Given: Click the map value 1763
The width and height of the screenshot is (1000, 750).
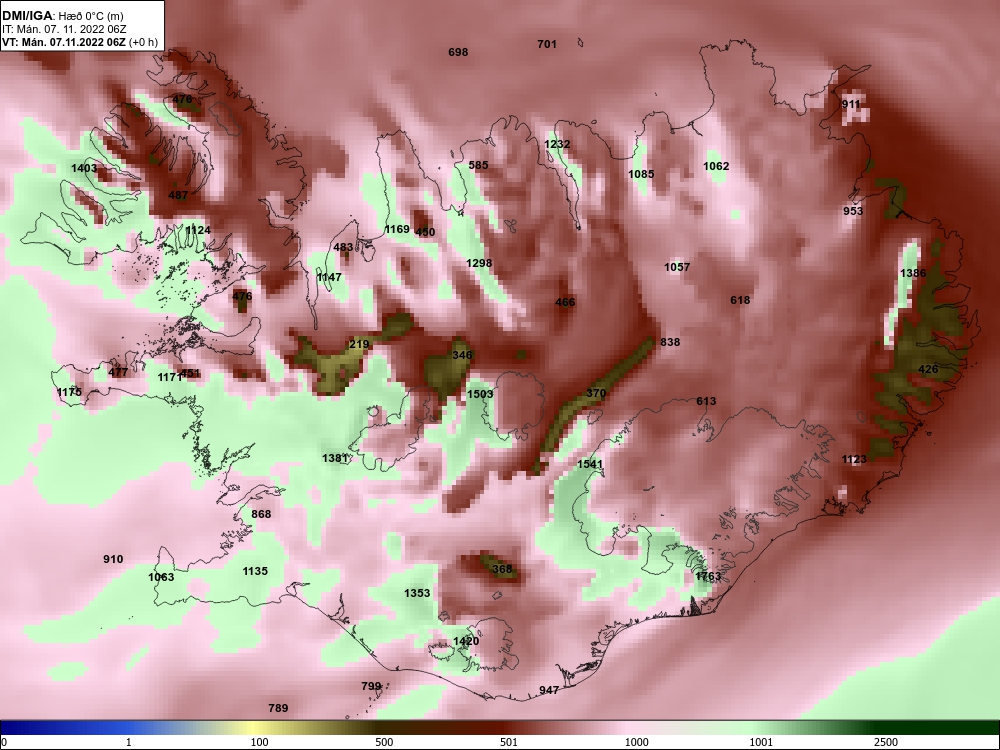Looking at the screenshot, I should tap(707, 577).
